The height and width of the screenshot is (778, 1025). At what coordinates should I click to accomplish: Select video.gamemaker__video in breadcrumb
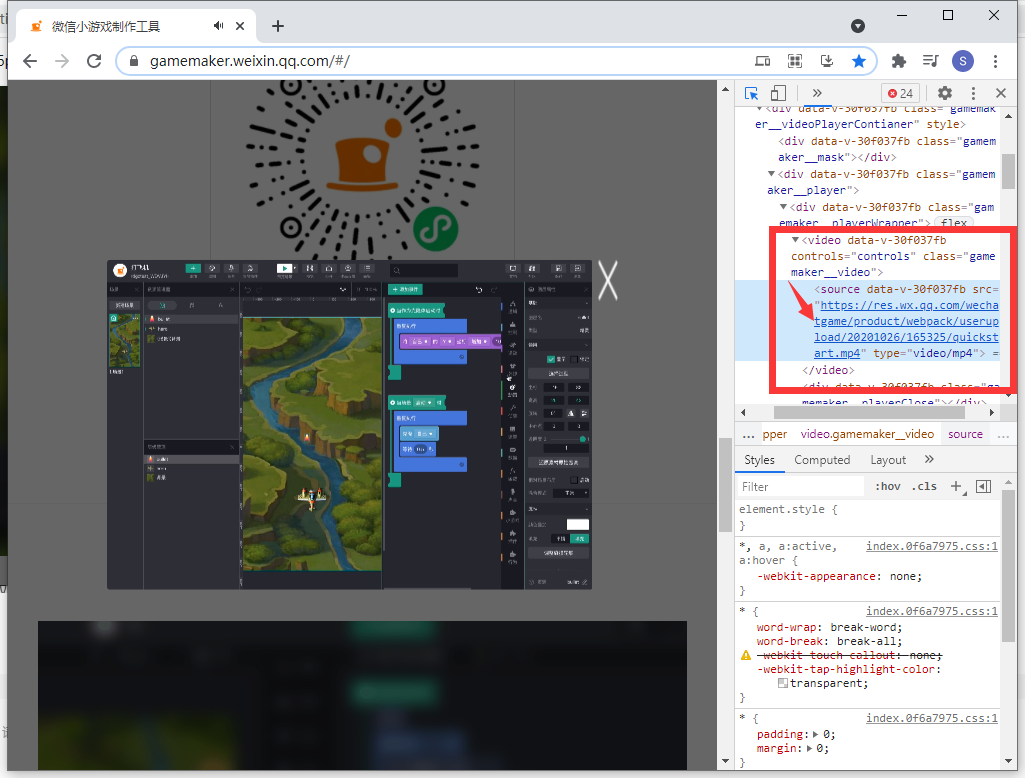click(x=867, y=434)
